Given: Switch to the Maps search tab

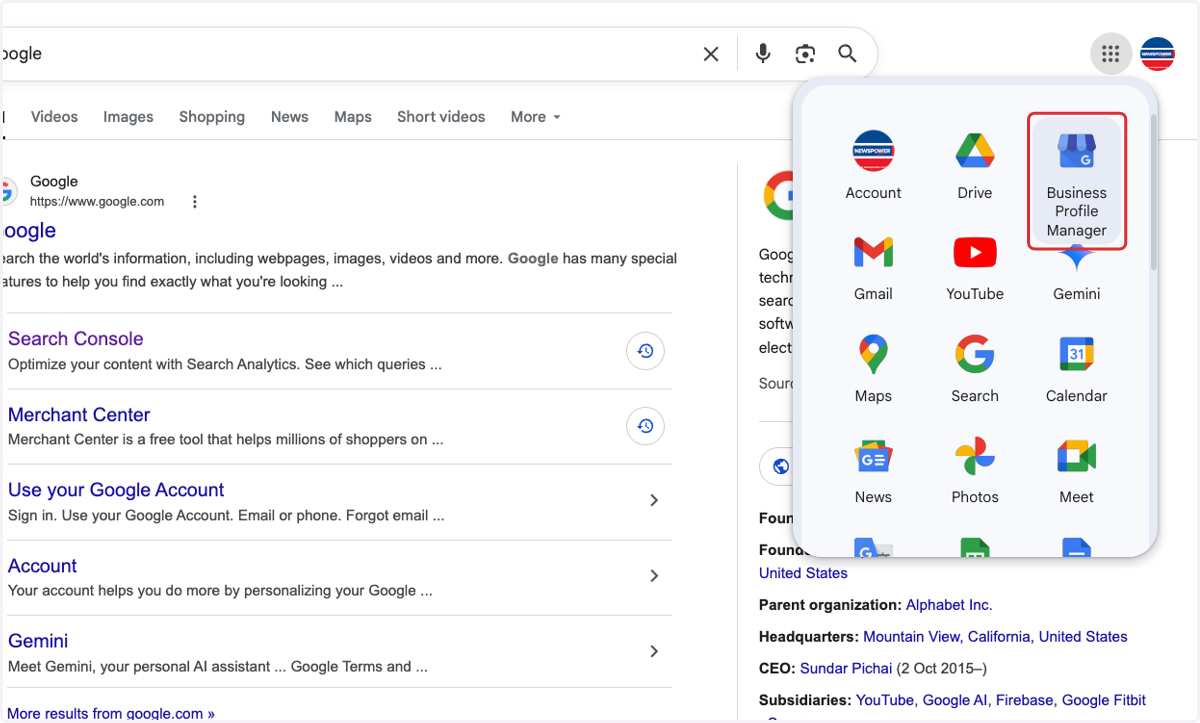Looking at the screenshot, I should [x=353, y=117].
